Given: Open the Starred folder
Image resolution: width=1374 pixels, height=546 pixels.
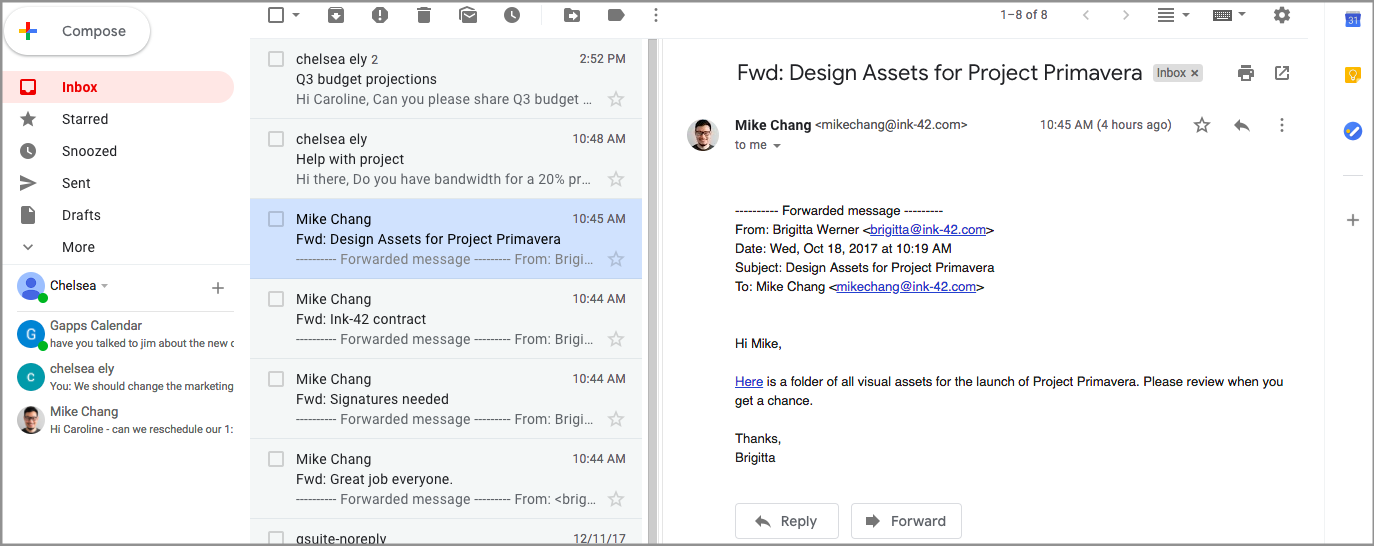Looking at the screenshot, I should pos(118,119).
